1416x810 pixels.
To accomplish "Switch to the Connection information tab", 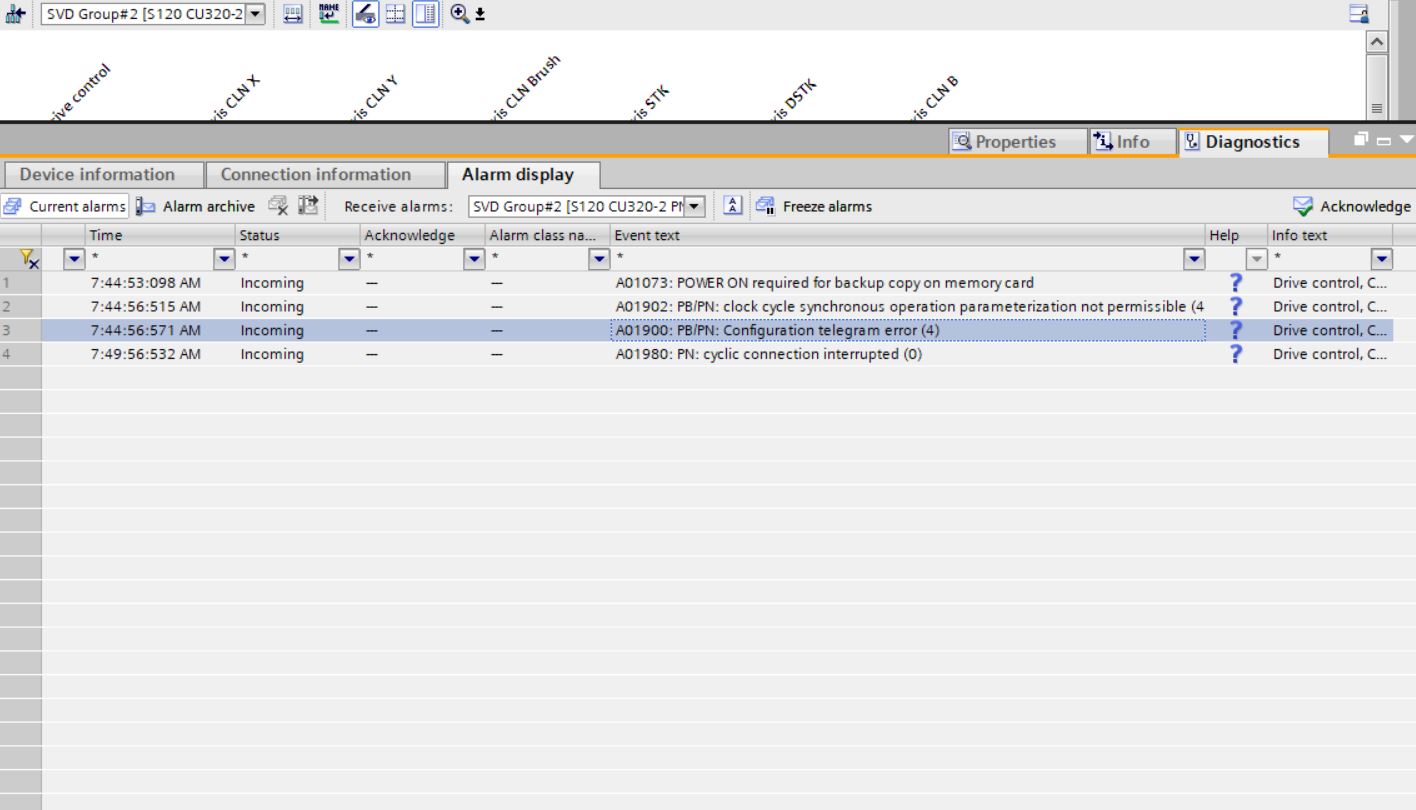I will point(315,174).
